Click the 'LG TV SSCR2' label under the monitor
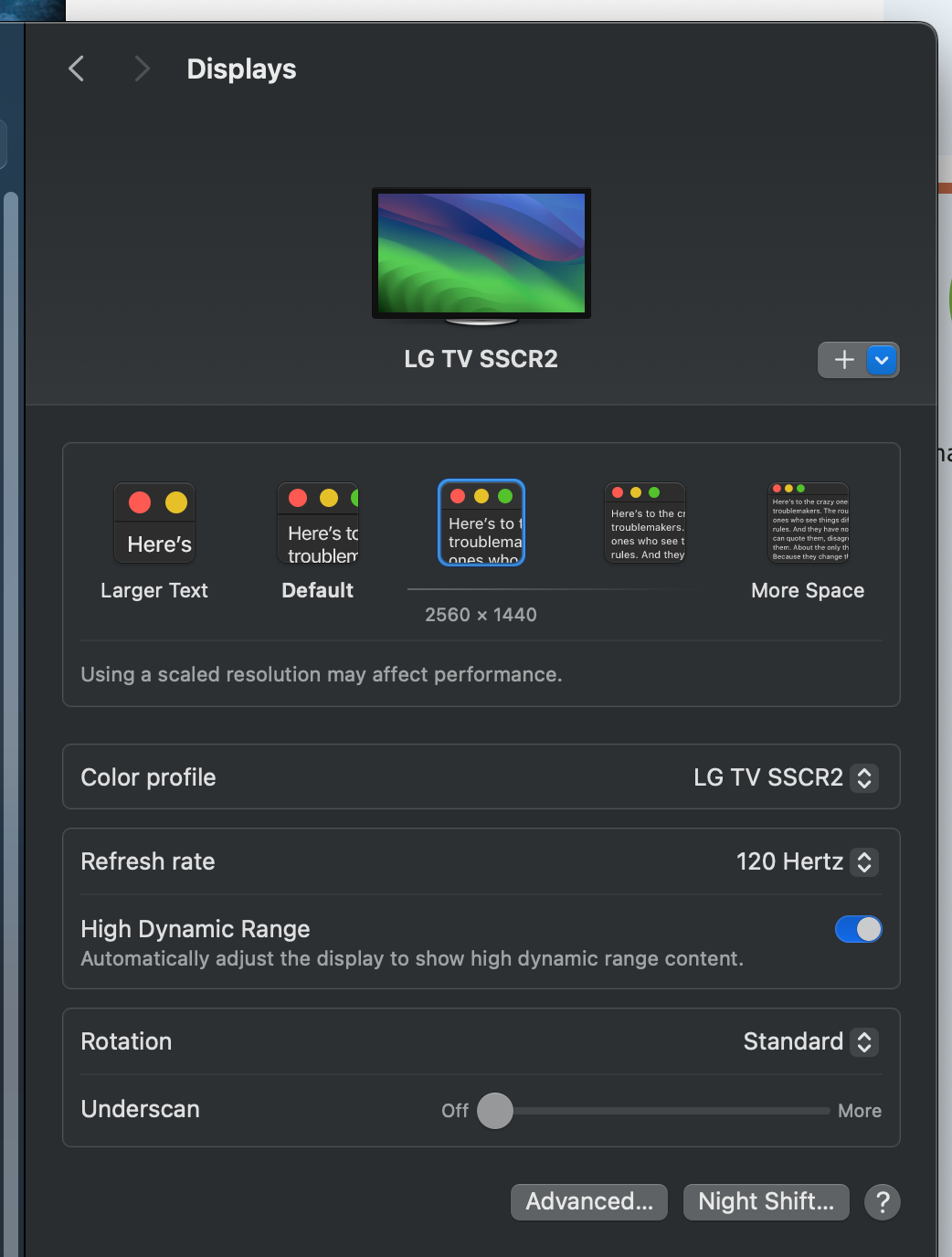Screen dimensions: 952x1257 pyautogui.click(x=481, y=359)
